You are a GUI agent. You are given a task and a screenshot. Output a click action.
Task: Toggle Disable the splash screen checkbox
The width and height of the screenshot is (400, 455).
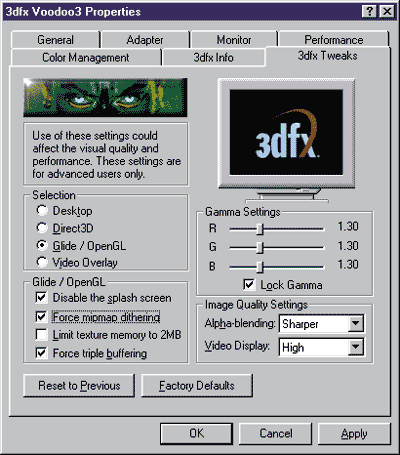pyautogui.click(x=41, y=298)
